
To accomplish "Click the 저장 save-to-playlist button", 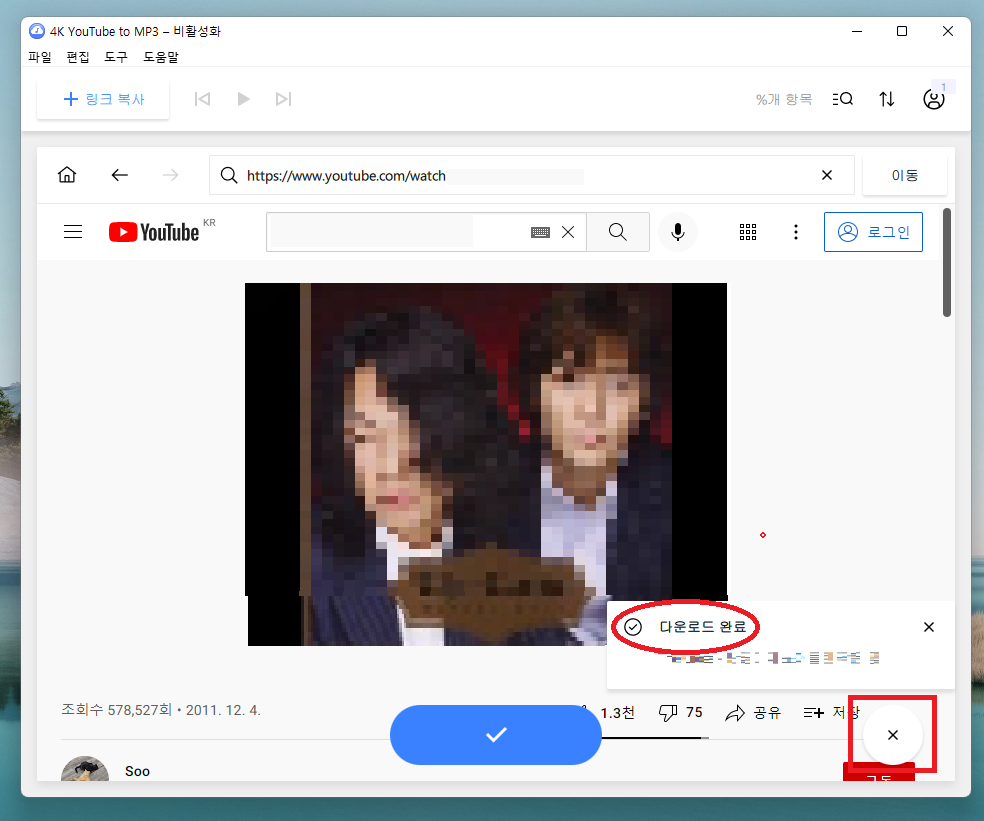I will [832, 712].
